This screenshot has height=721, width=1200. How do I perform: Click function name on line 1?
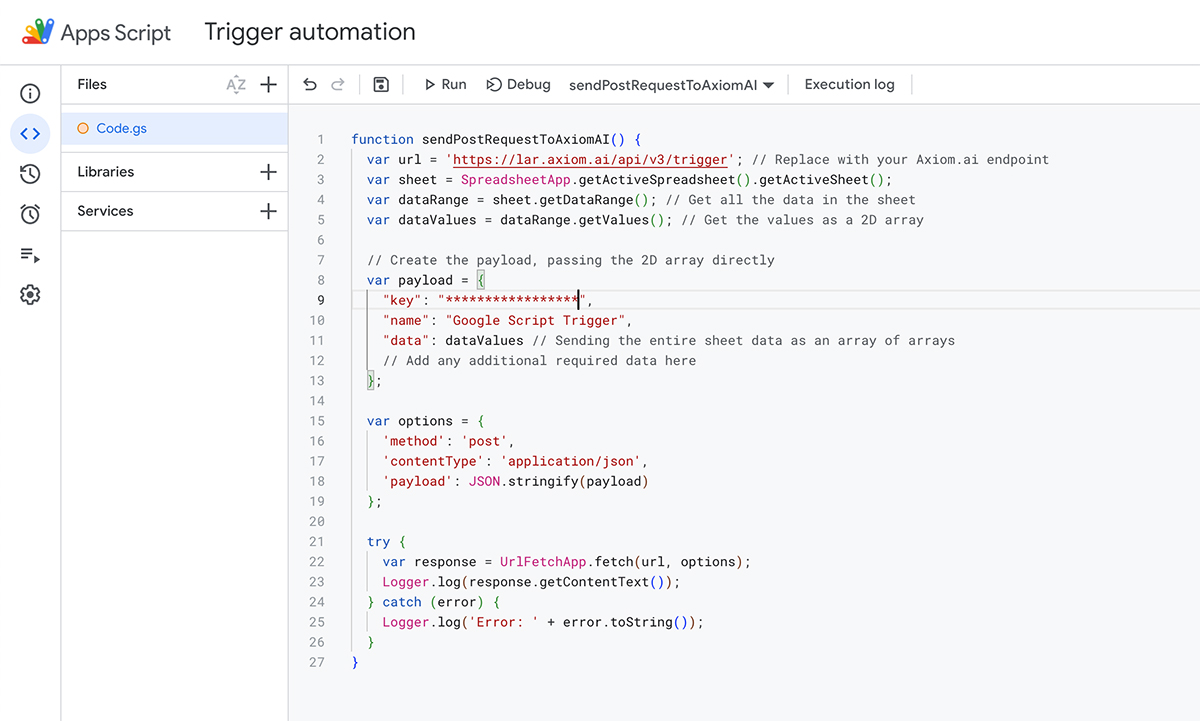[515, 140]
